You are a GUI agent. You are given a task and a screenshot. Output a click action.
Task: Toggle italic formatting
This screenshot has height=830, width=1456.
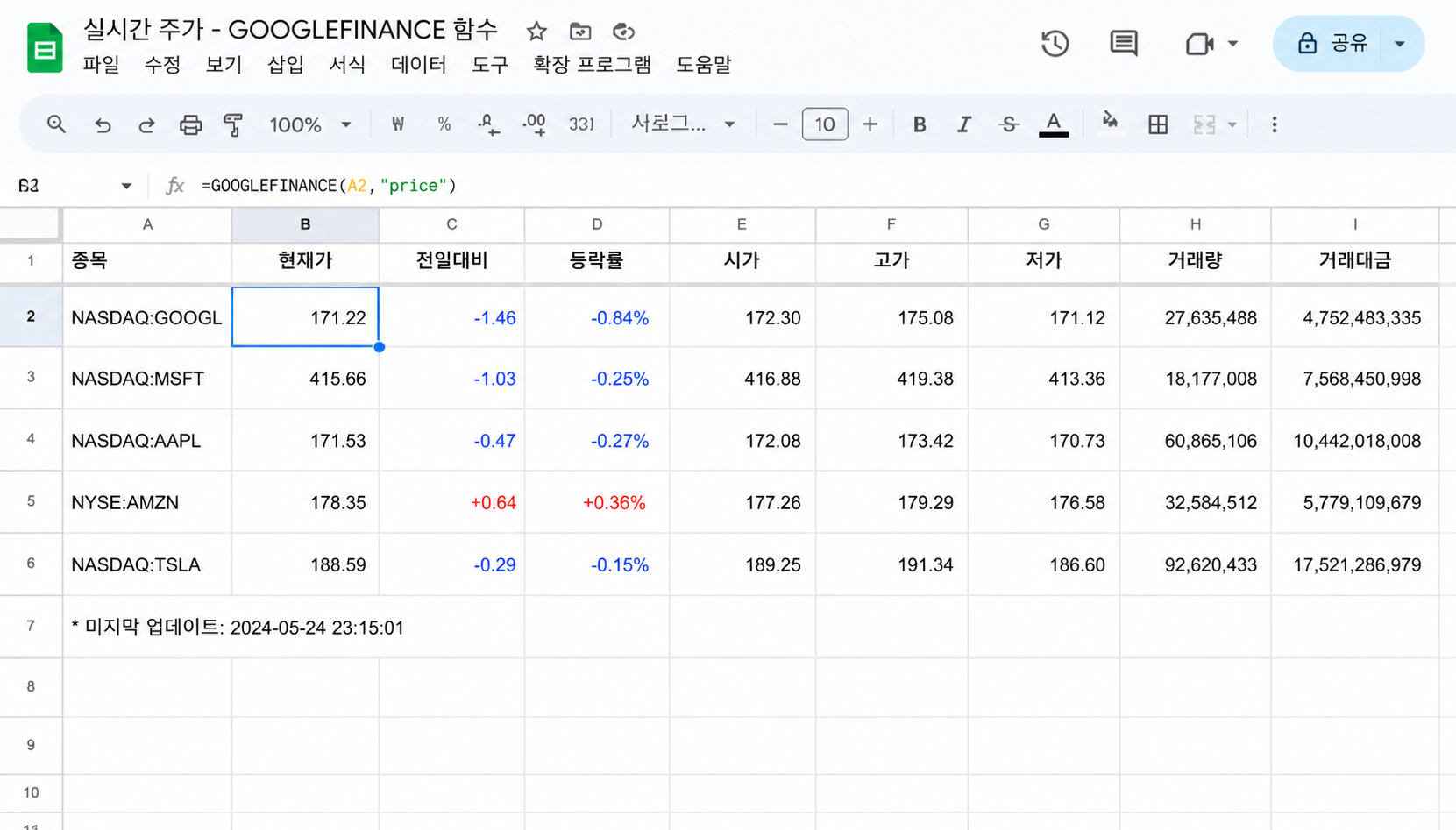[x=964, y=124]
